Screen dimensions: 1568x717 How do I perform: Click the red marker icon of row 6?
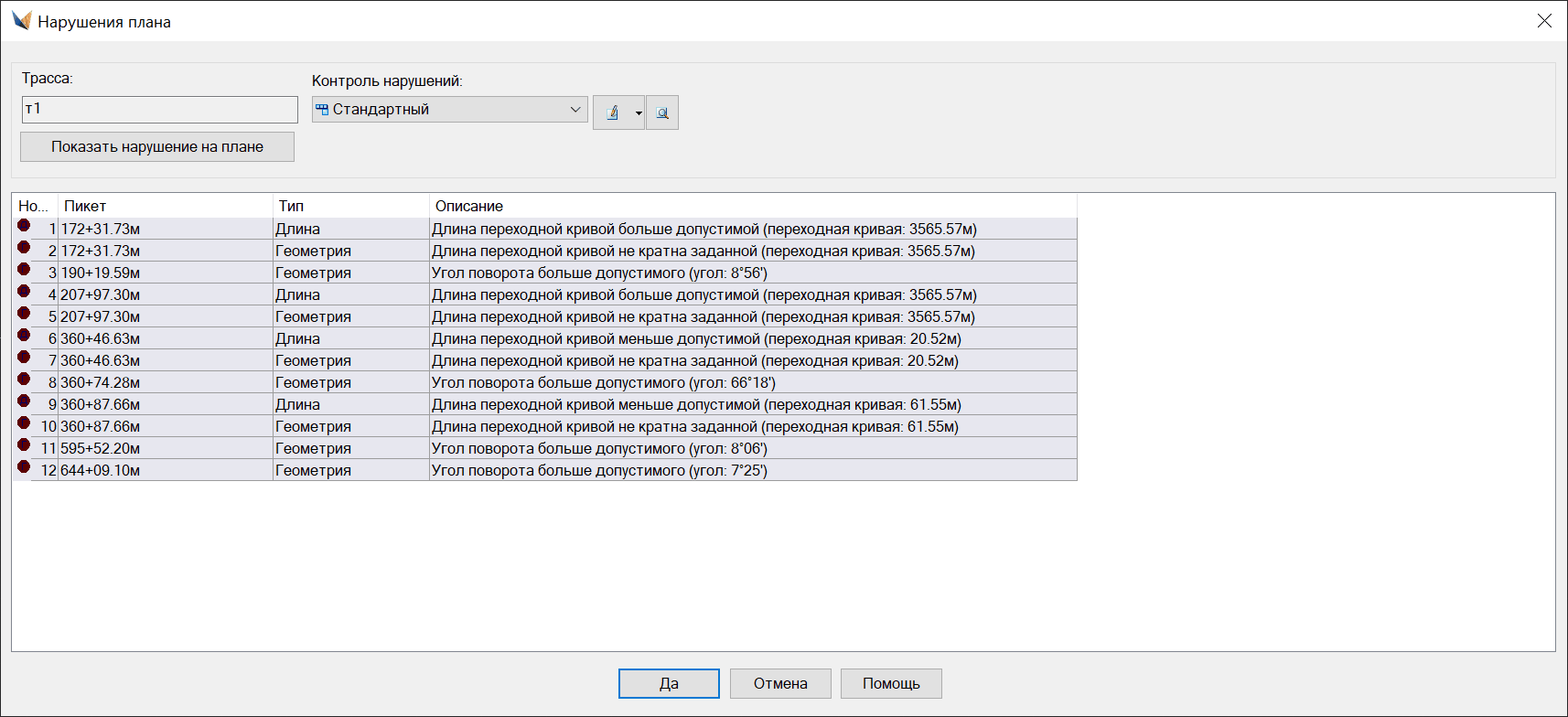(24, 335)
